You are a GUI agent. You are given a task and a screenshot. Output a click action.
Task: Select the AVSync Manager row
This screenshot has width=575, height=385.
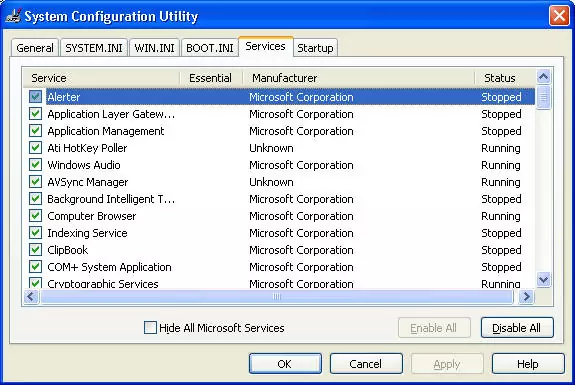tap(279, 182)
